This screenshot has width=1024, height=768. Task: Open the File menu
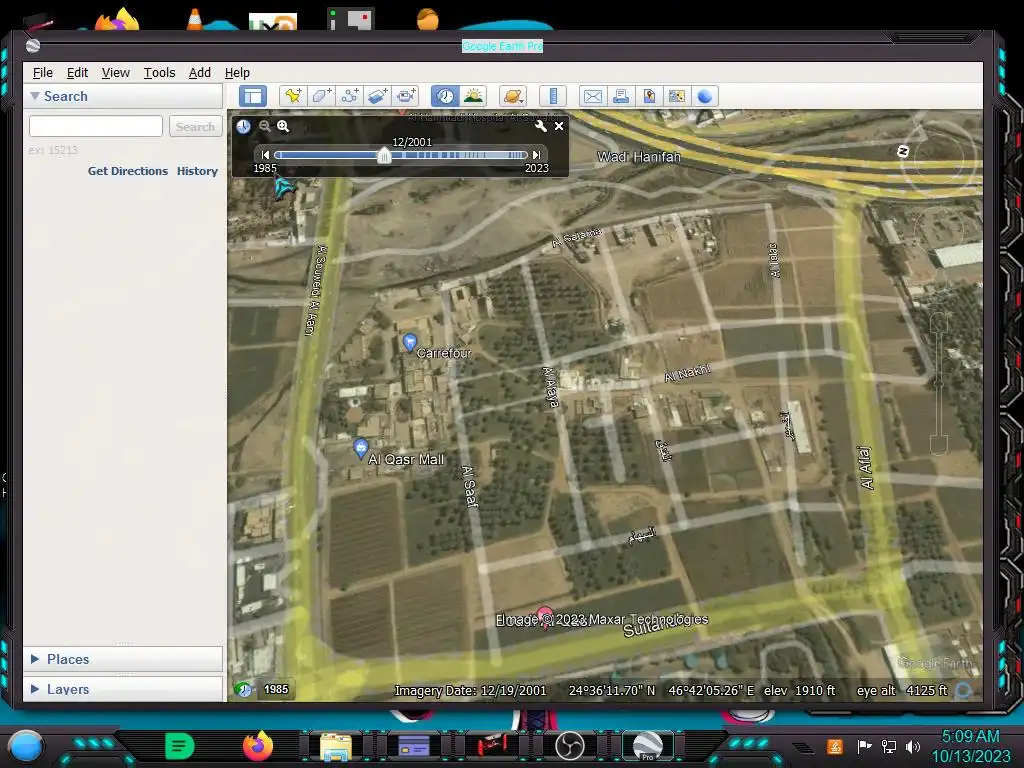click(x=42, y=72)
